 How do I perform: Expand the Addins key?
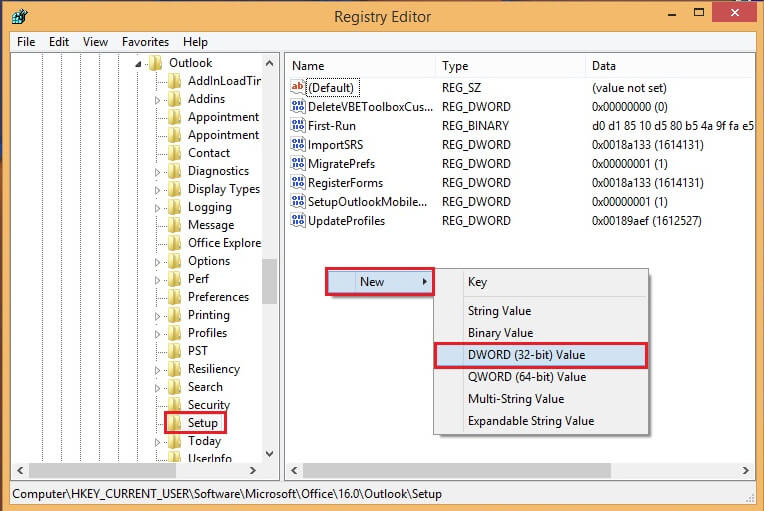(157, 100)
